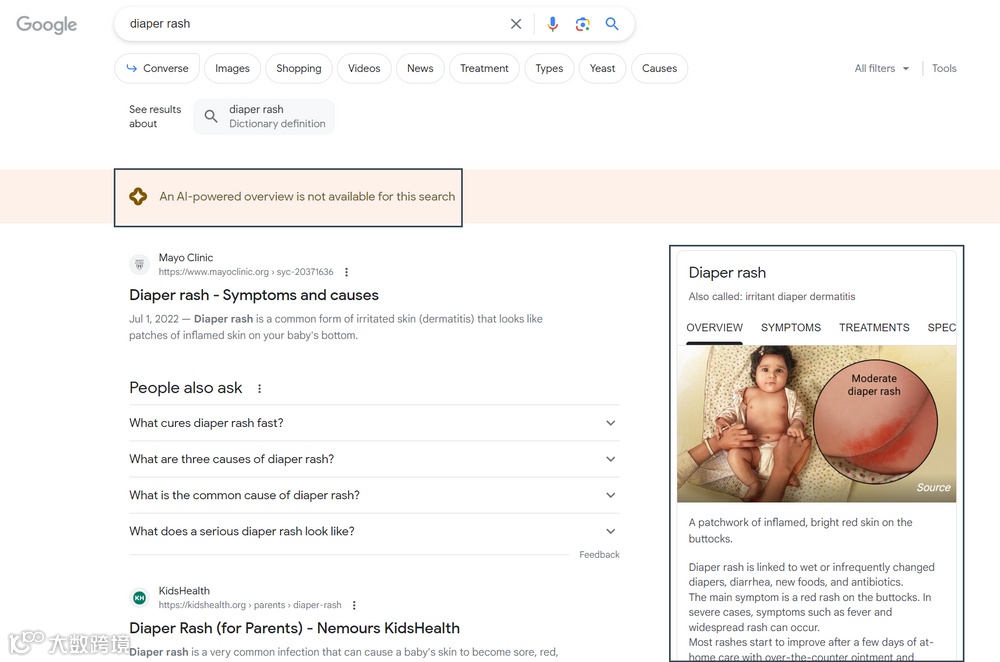1000x662 pixels.
Task: Click magnifier icon in dictionary definition chip
Action: (x=210, y=117)
